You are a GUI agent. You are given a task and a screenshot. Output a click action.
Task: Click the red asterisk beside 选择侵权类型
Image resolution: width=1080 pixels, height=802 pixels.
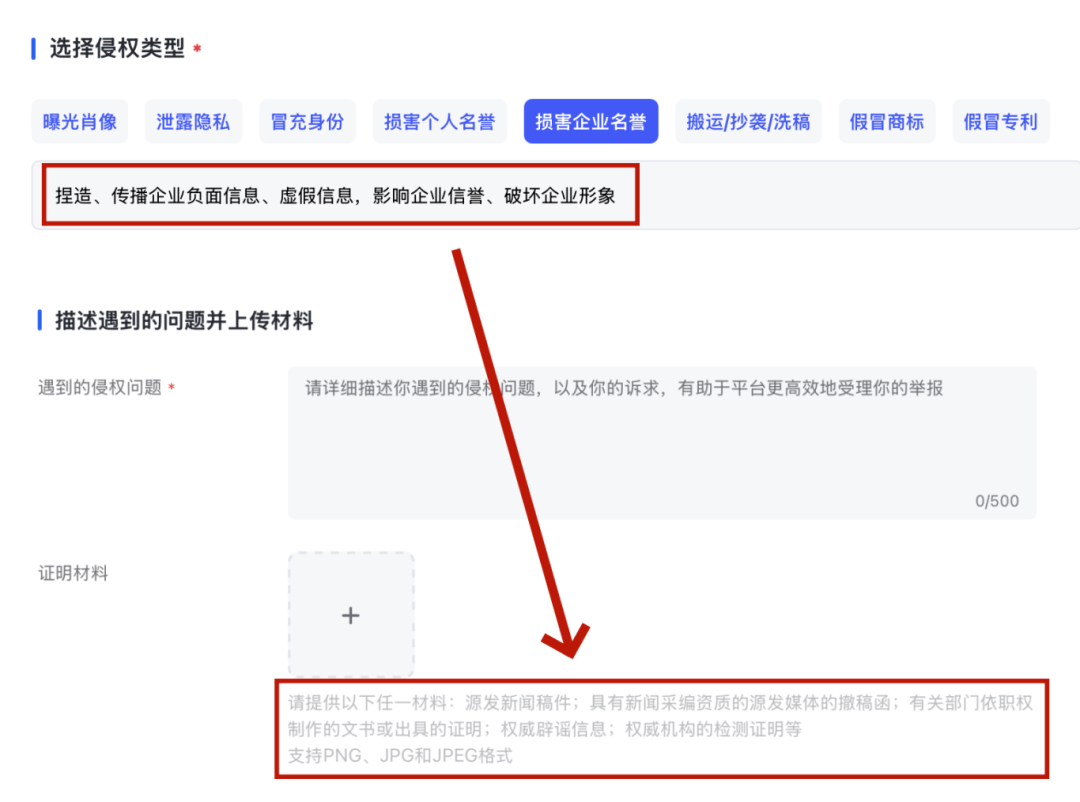[197, 50]
